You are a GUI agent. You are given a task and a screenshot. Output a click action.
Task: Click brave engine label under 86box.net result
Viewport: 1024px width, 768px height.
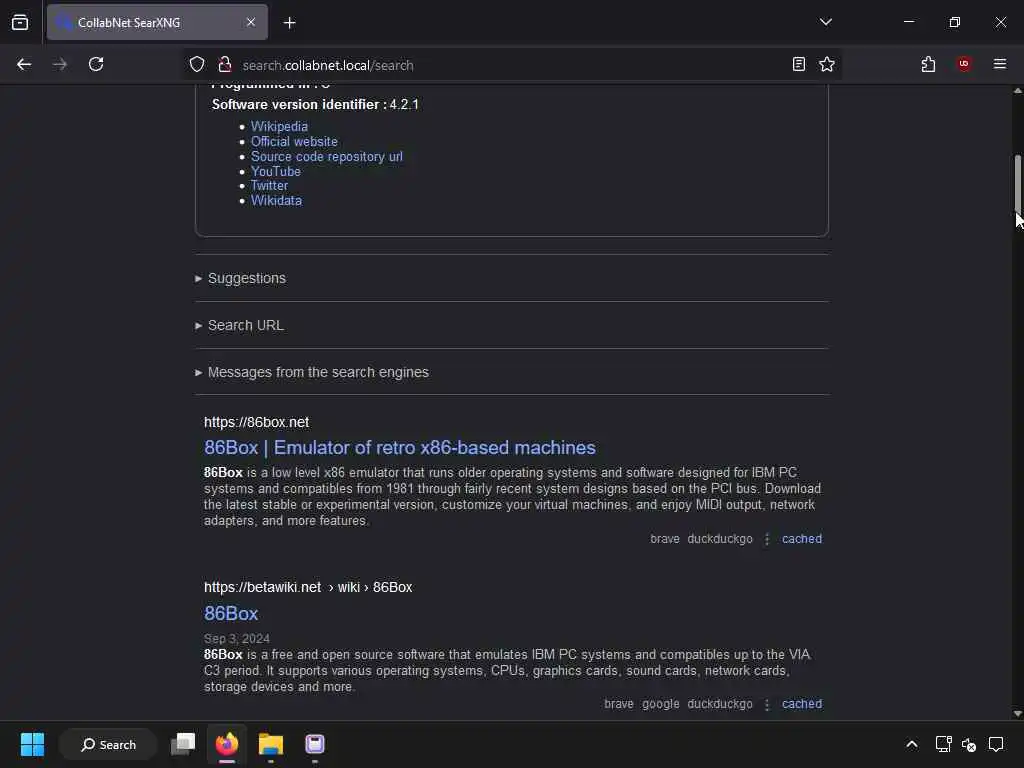pos(665,539)
